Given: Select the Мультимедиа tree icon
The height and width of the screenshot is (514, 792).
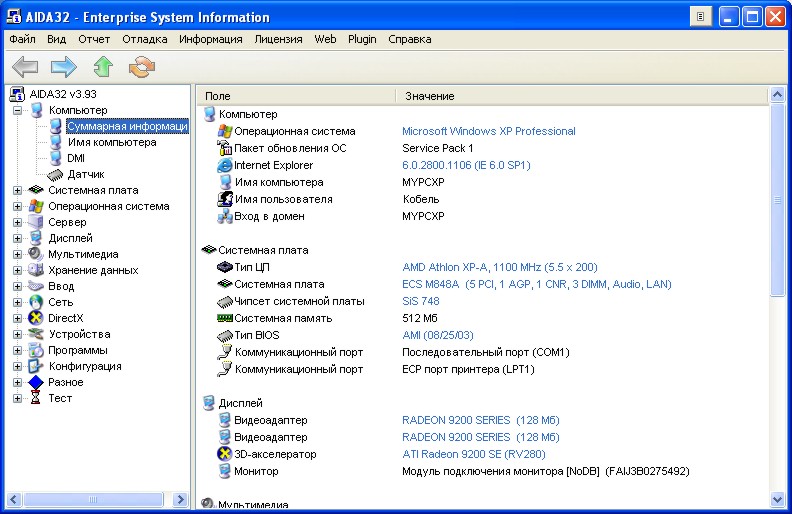Looking at the screenshot, I should coord(36,254).
